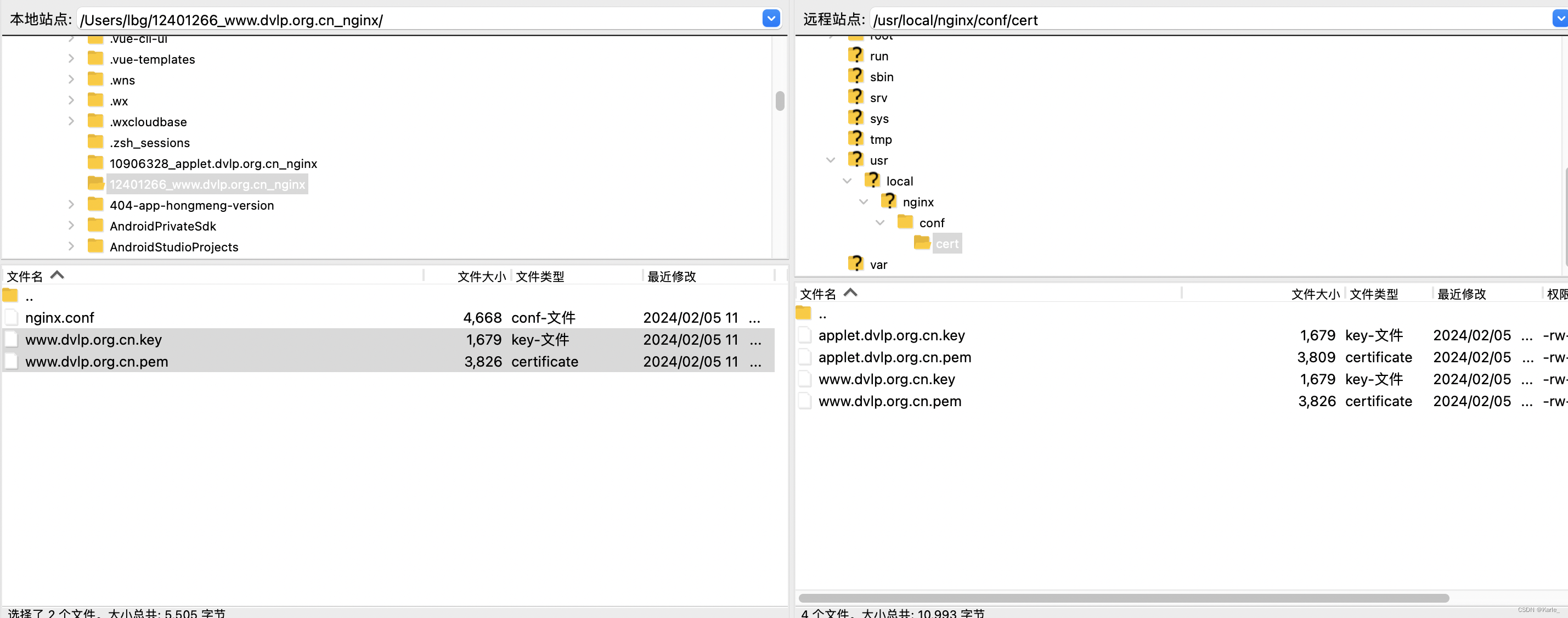1568x618 pixels.
Task: Select remote www.dvlp.org.cn.pem file
Action: pyautogui.click(x=1181, y=401)
